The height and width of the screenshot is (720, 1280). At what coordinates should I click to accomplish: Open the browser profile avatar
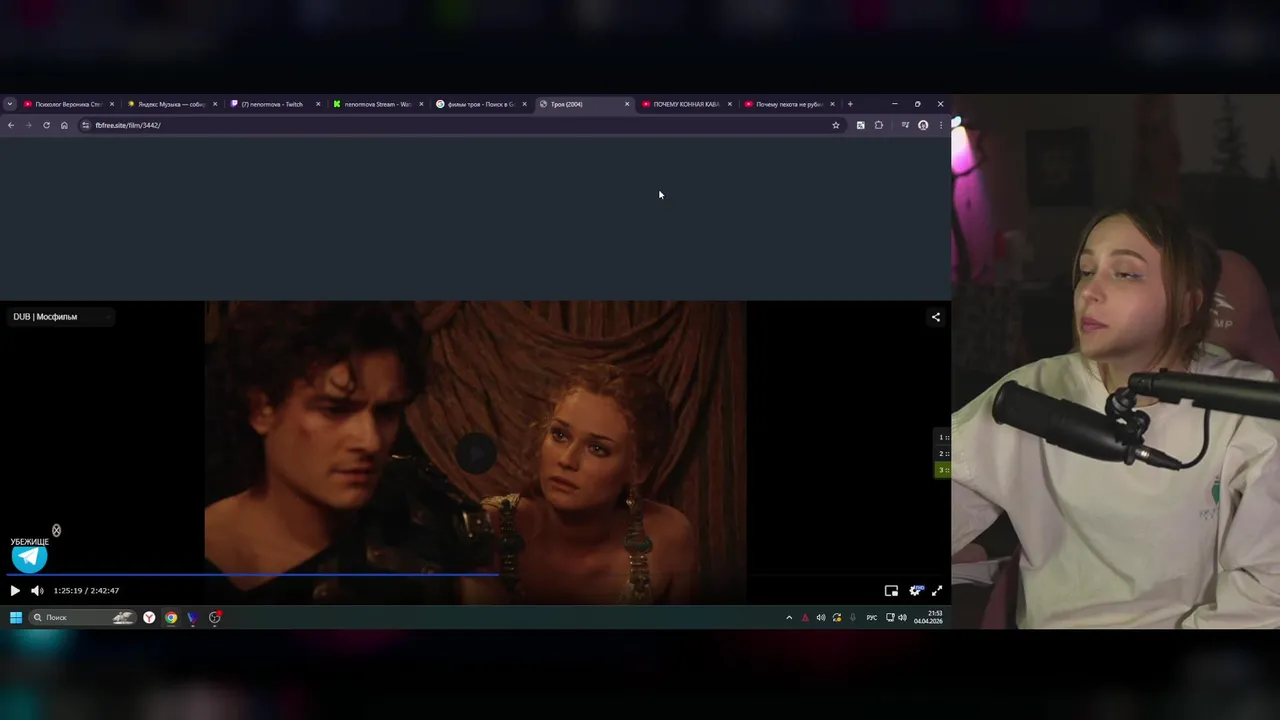pos(923,125)
